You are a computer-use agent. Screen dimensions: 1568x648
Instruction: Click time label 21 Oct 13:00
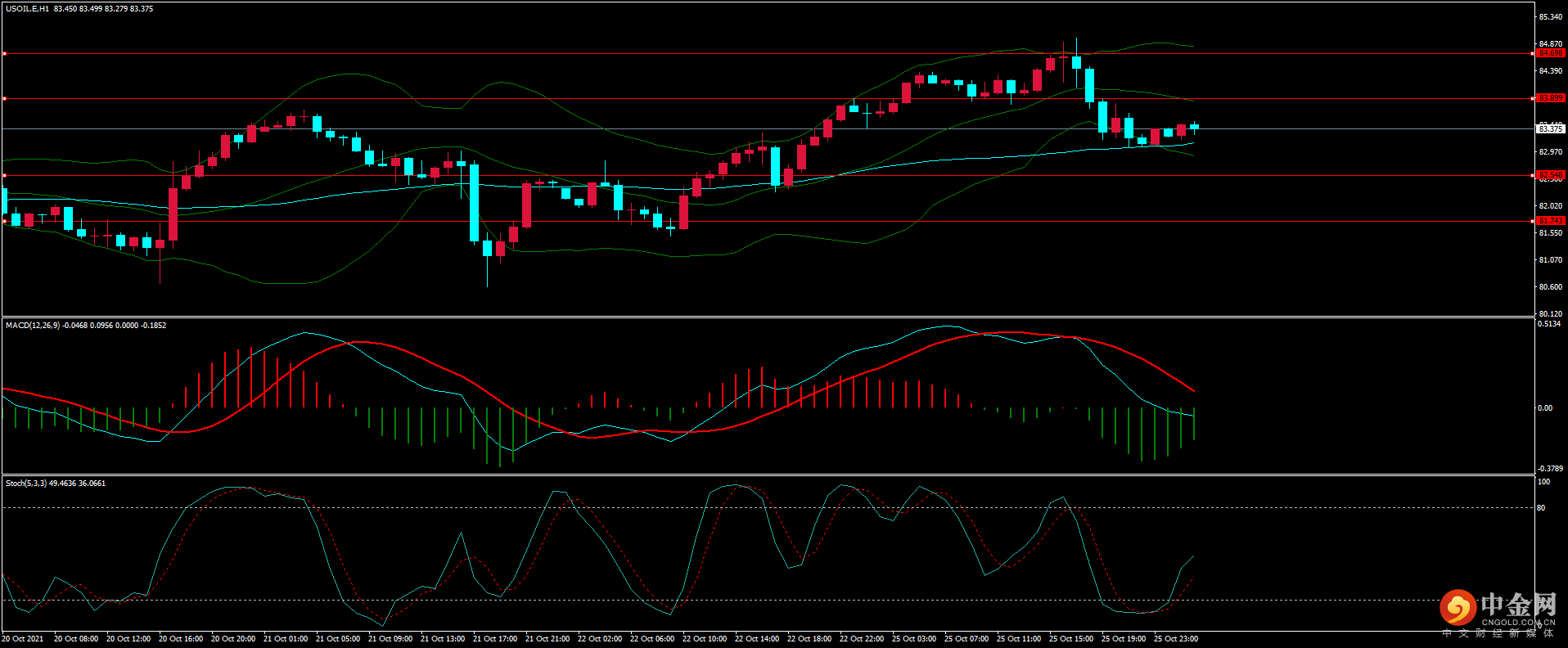click(x=443, y=639)
